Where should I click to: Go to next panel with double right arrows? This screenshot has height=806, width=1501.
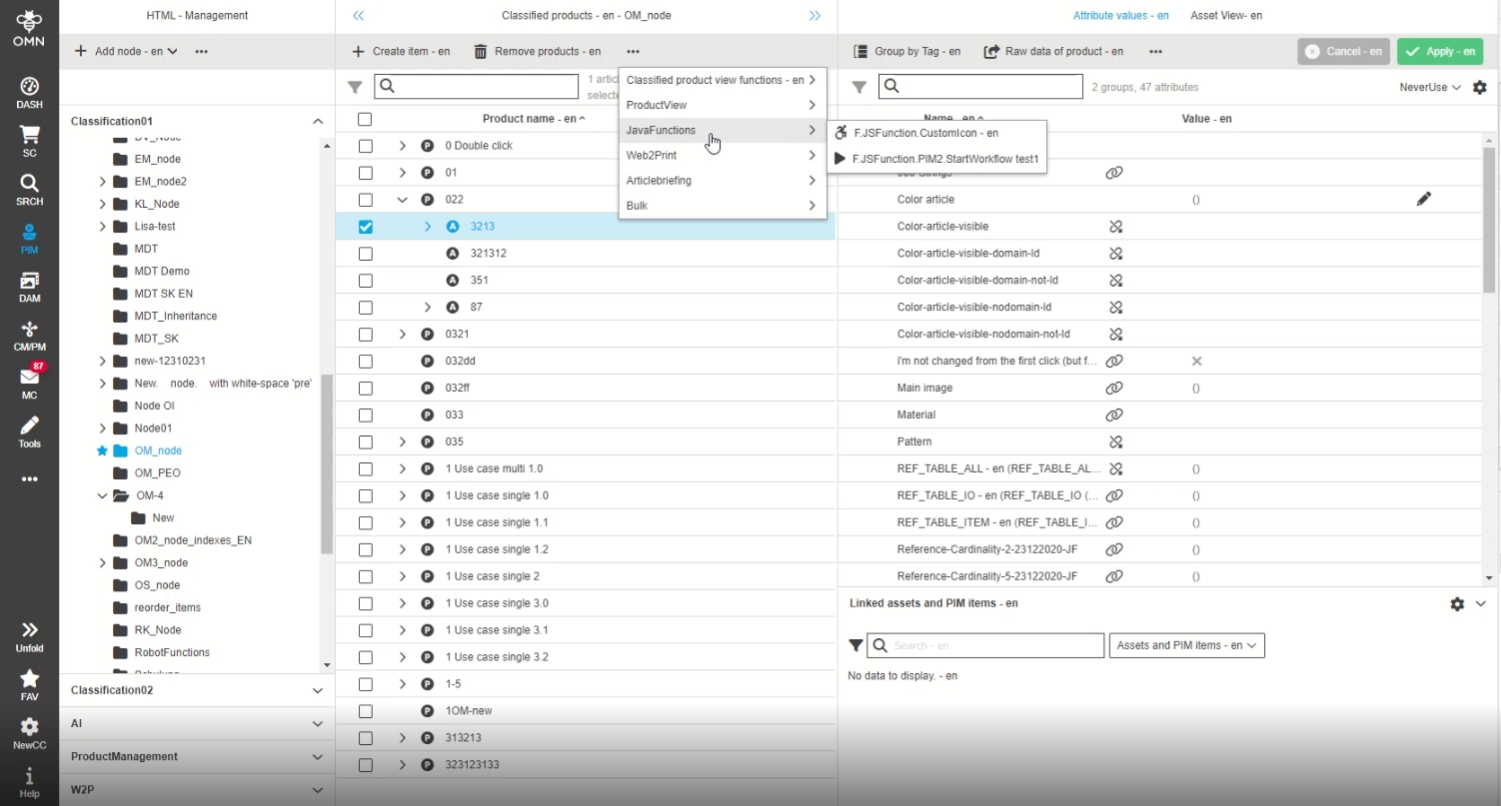tap(815, 15)
